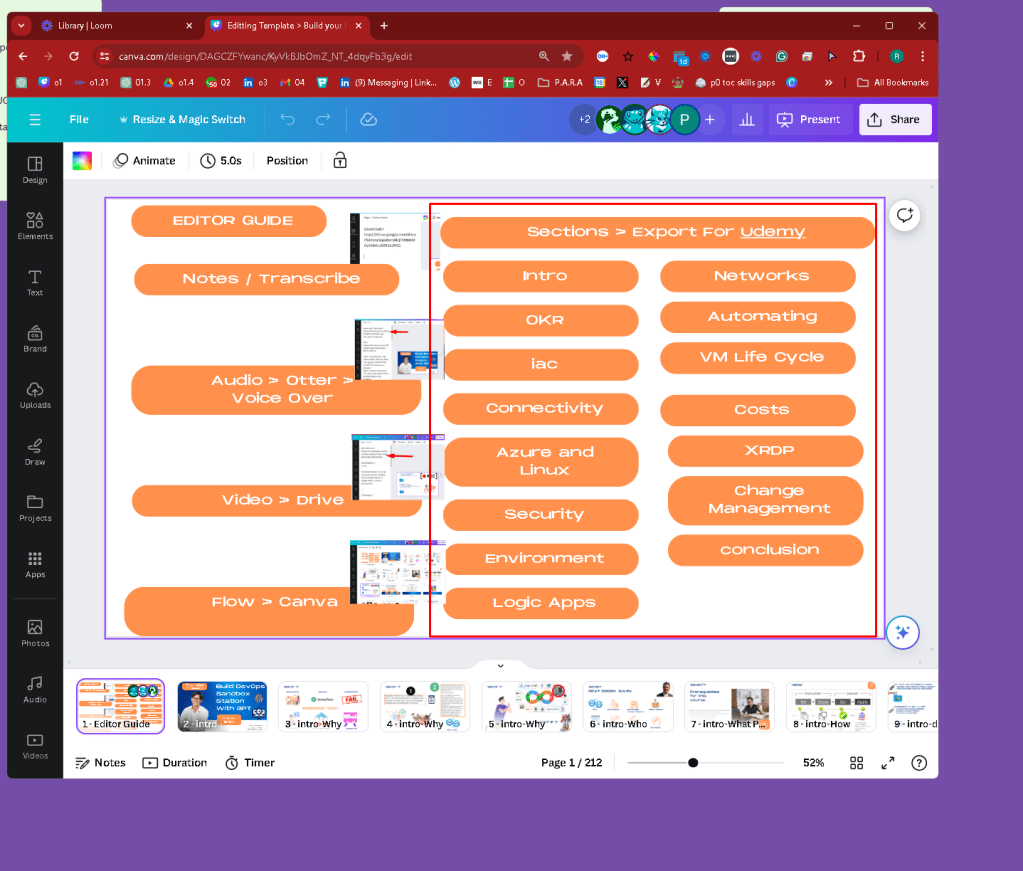Image resolution: width=1023 pixels, height=871 pixels.
Task: Click the 52% zoom level
Action: click(814, 763)
